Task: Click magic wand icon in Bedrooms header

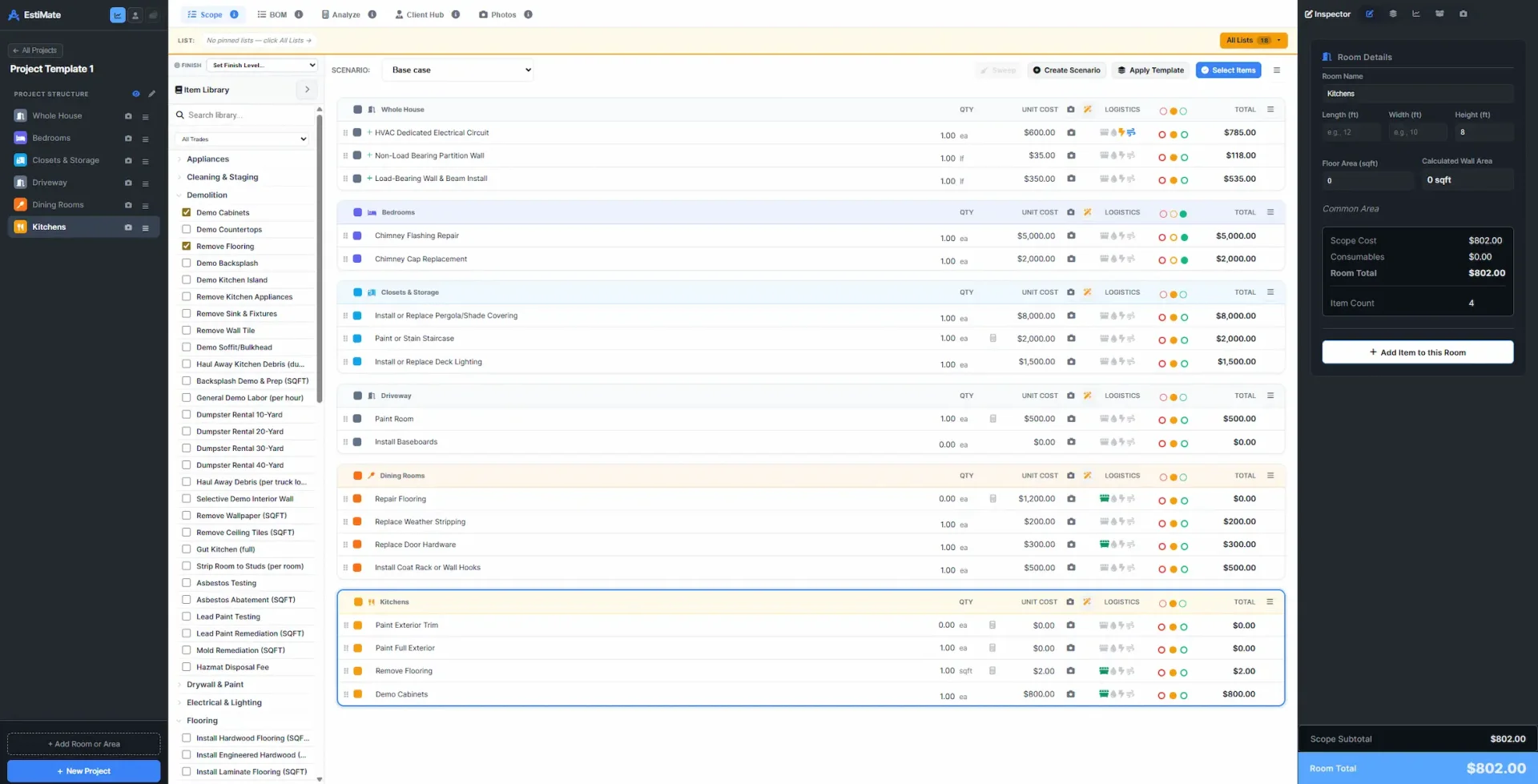Action: (1088, 212)
